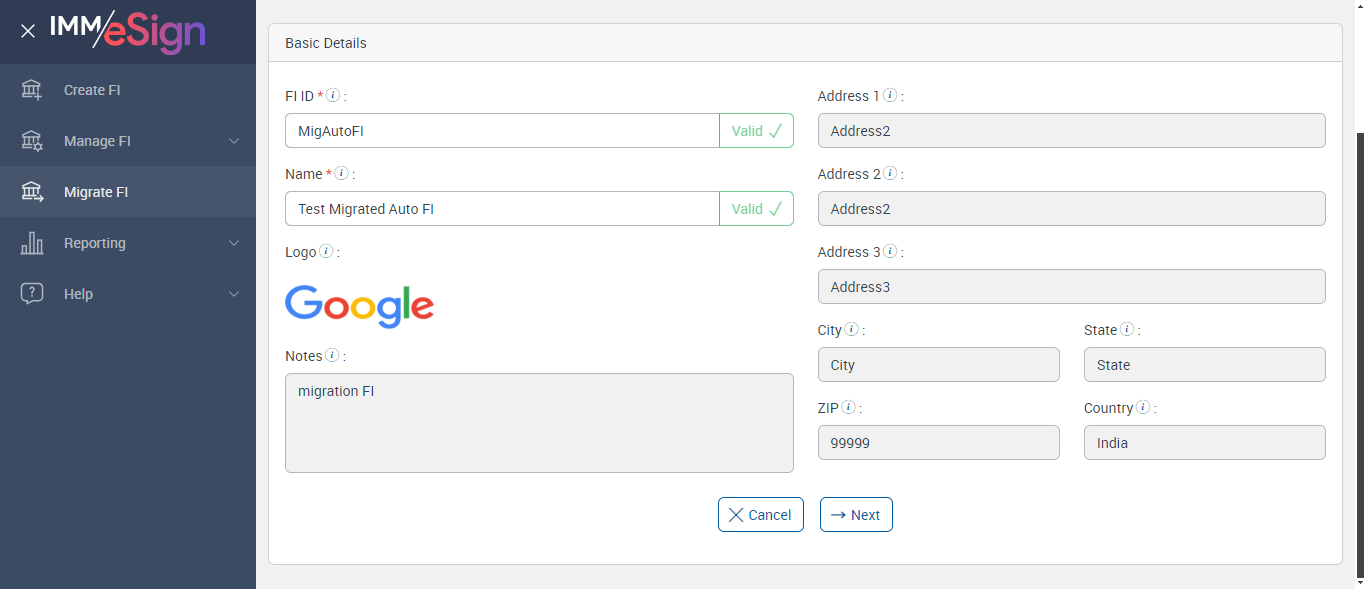Click the Name input field
The height and width of the screenshot is (589, 1366).
pos(502,209)
